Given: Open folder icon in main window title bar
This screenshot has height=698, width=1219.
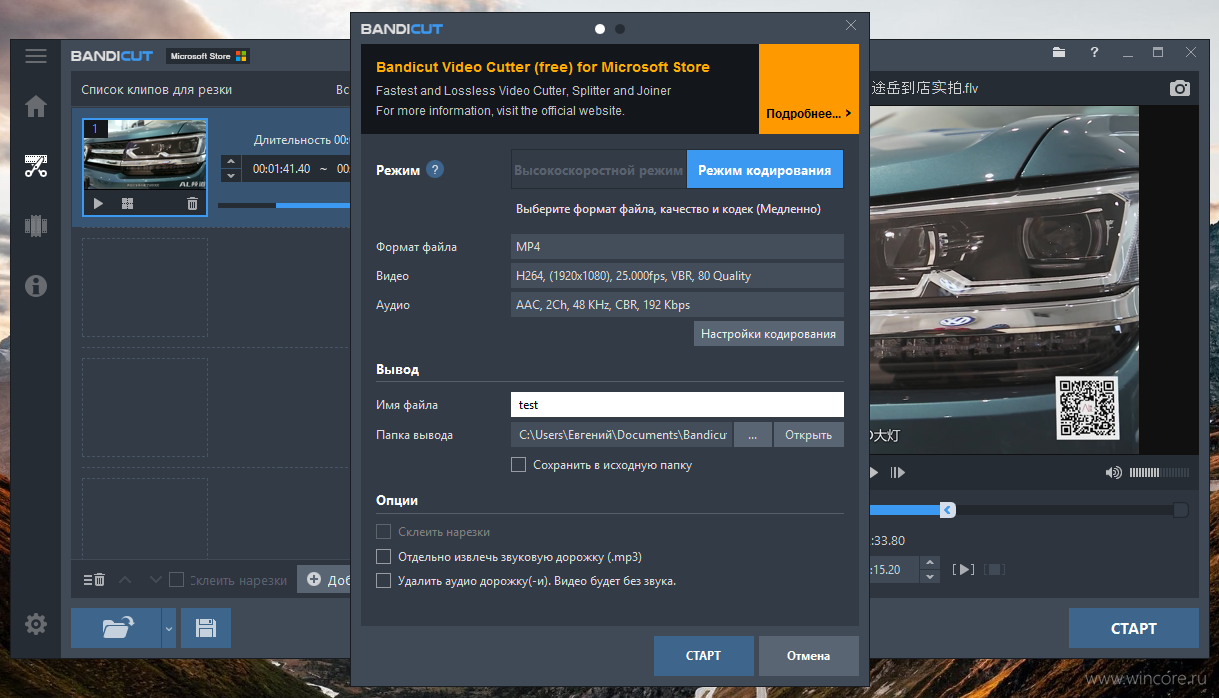Looking at the screenshot, I should [x=1060, y=52].
